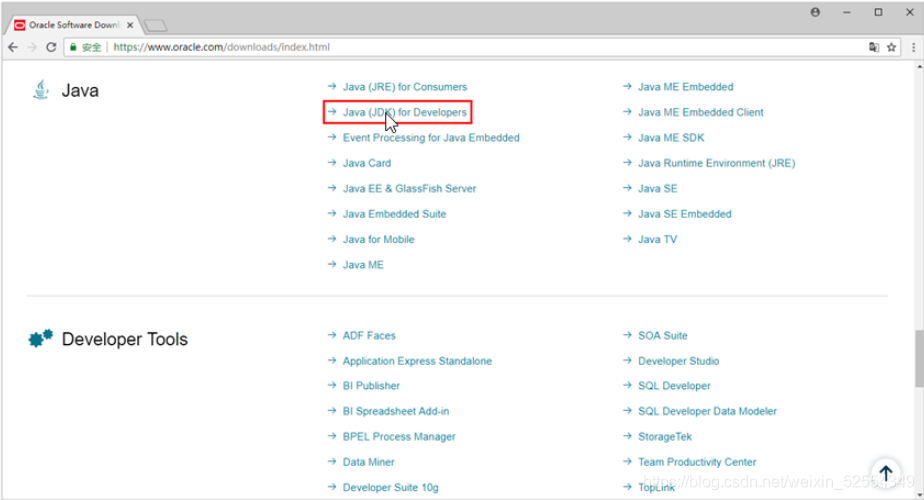Open a new browser tab
Viewport: 924px width, 500px height.
pos(155,26)
